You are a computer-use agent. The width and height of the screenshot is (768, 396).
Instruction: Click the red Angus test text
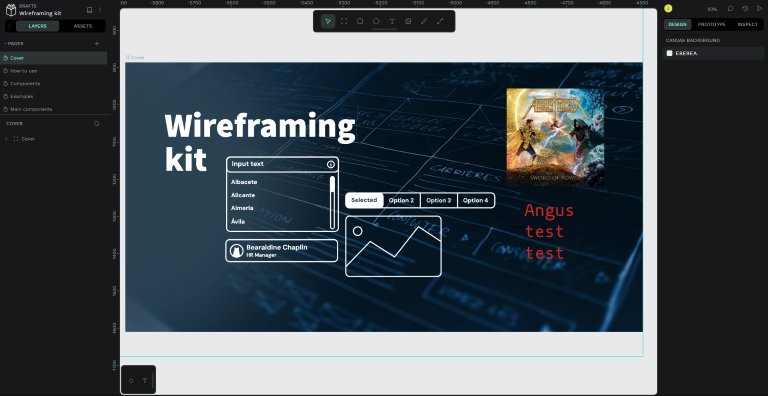[x=549, y=232]
